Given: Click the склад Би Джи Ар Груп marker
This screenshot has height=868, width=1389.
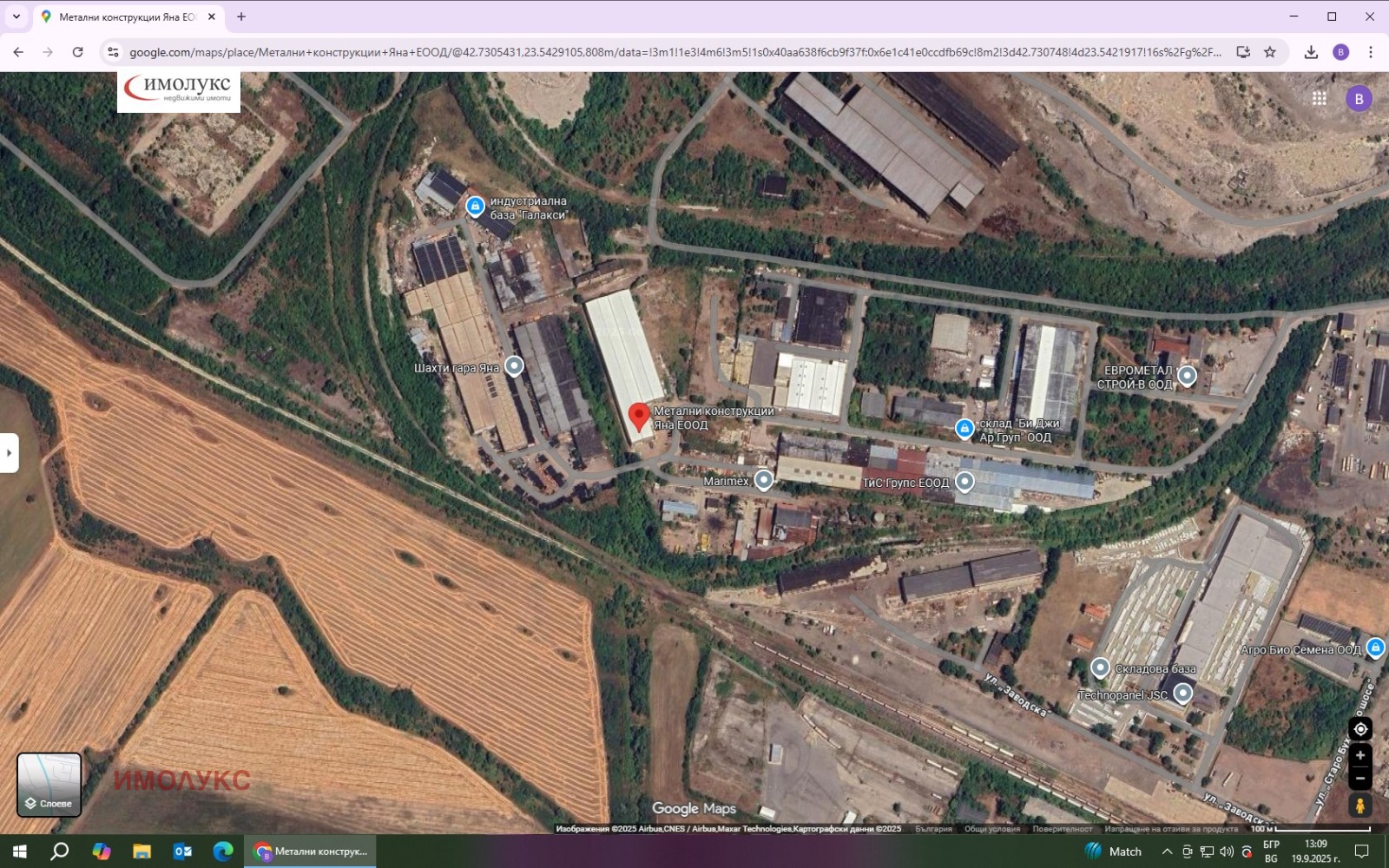Looking at the screenshot, I should tap(964, 429).
